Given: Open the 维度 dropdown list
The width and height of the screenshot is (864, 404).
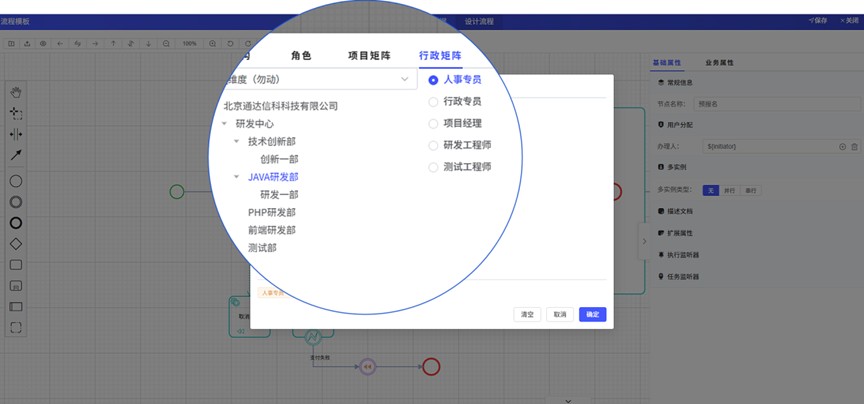Looking at the screenshot, I should pos(405,79).
